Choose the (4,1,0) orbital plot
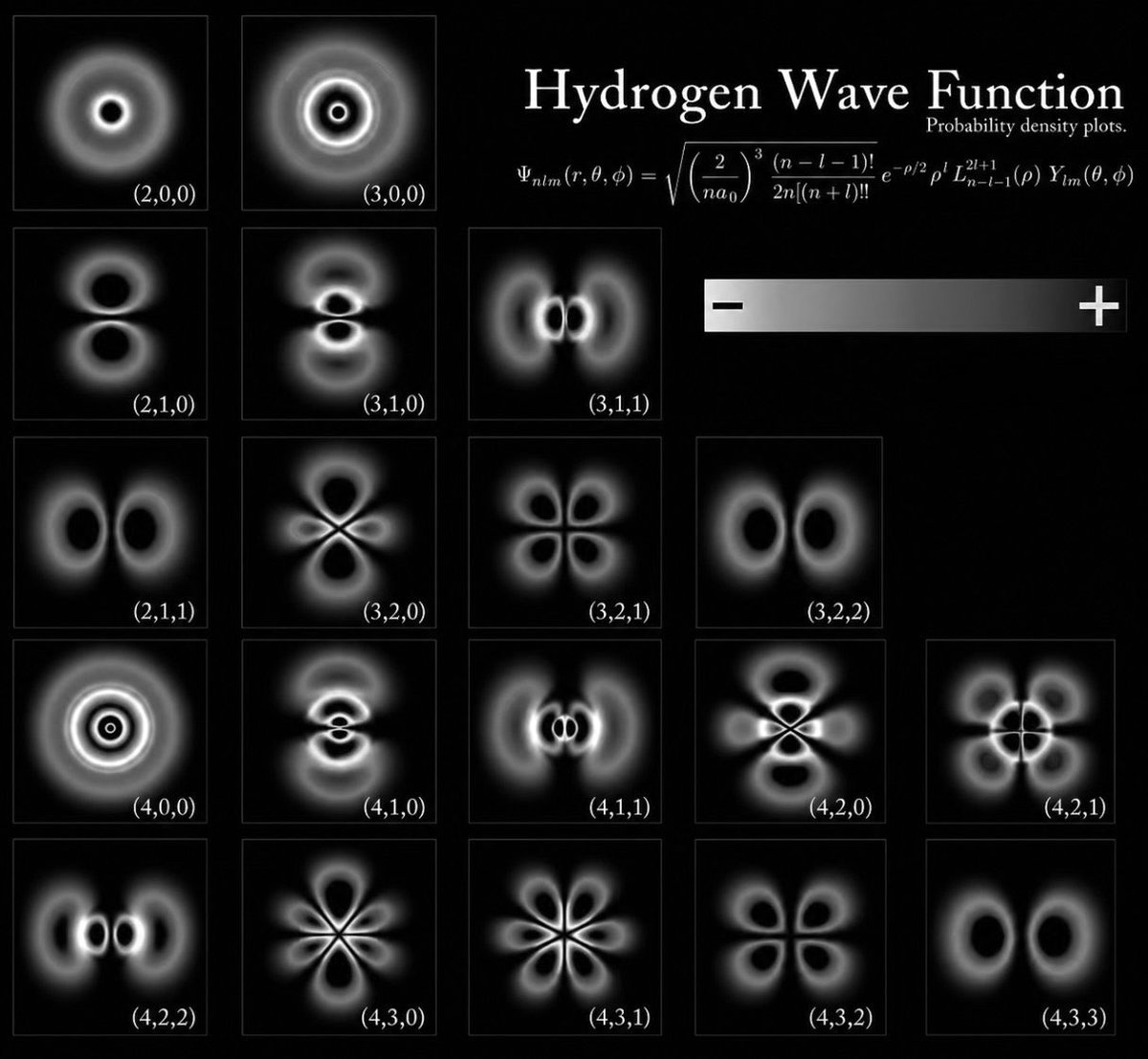Image resolution: width=1148 pixels, height=1059 pixels. click(339, 731)
